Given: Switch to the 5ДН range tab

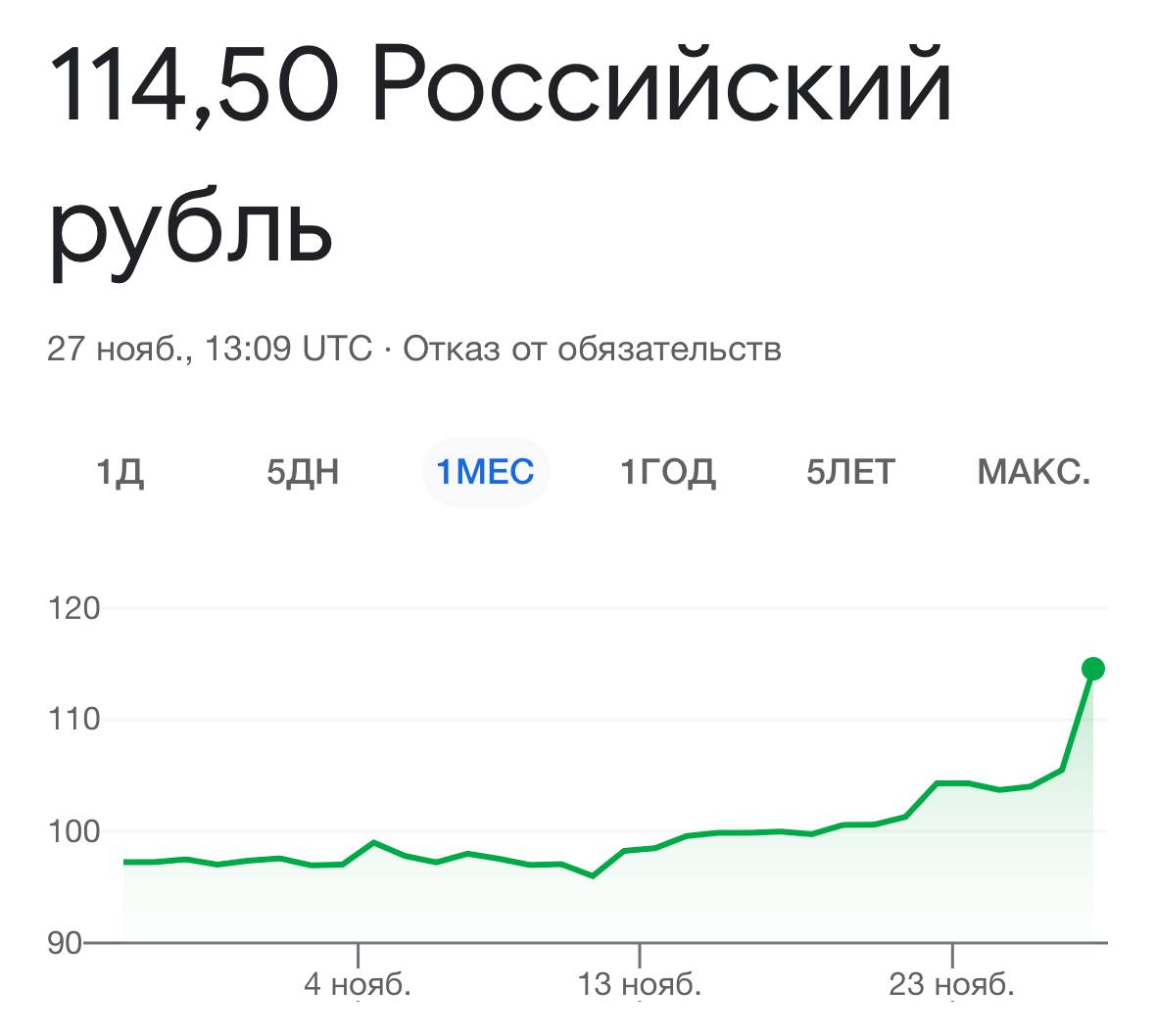Looking at the screenshot, I should (x=303, y=471).
